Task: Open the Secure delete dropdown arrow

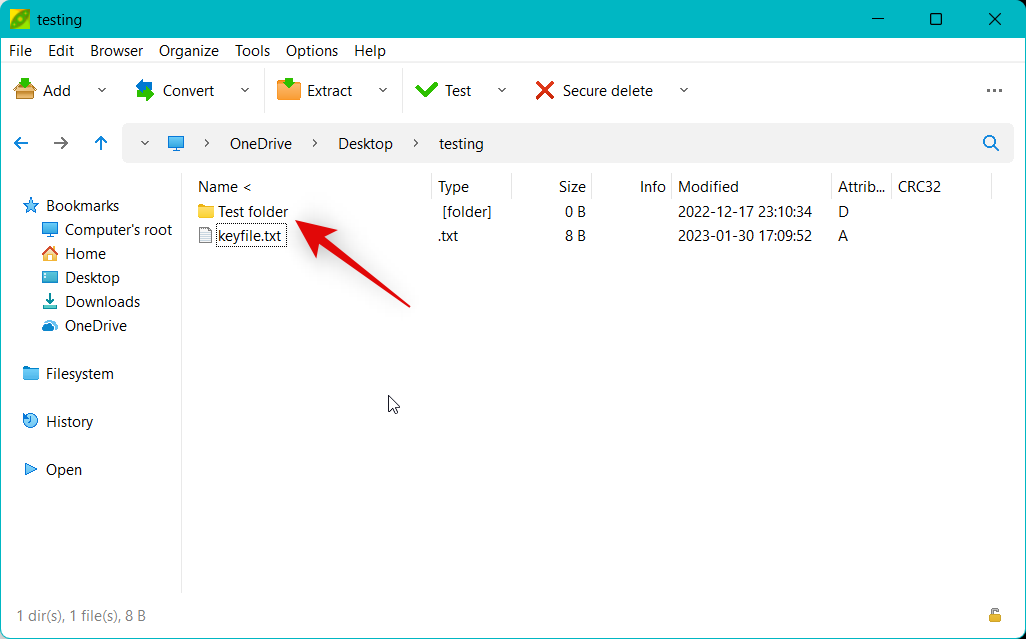Action: (x=684, y=90)
